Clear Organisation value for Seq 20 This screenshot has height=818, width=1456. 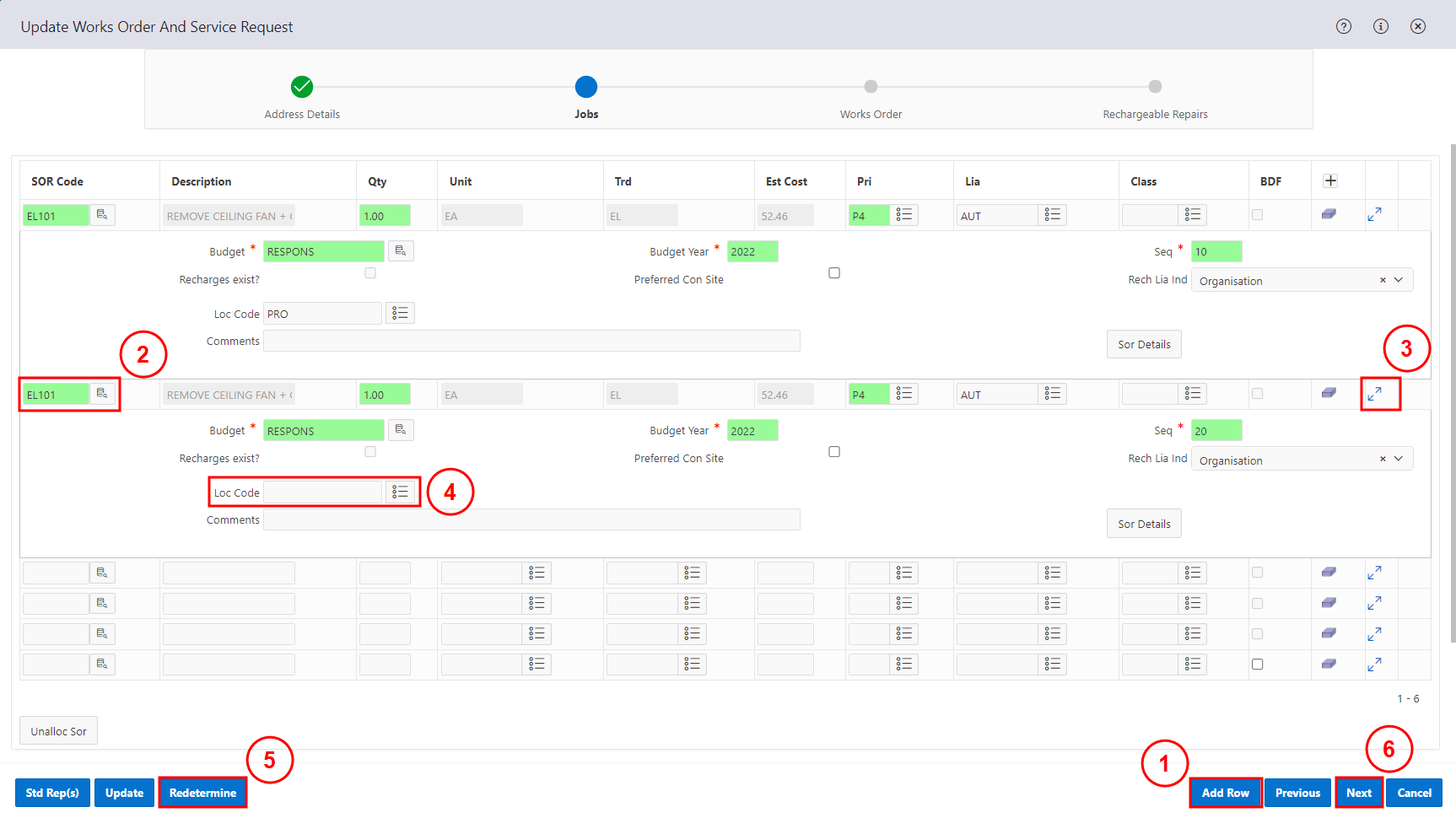pyautogui.click(x=1383, y=459)
